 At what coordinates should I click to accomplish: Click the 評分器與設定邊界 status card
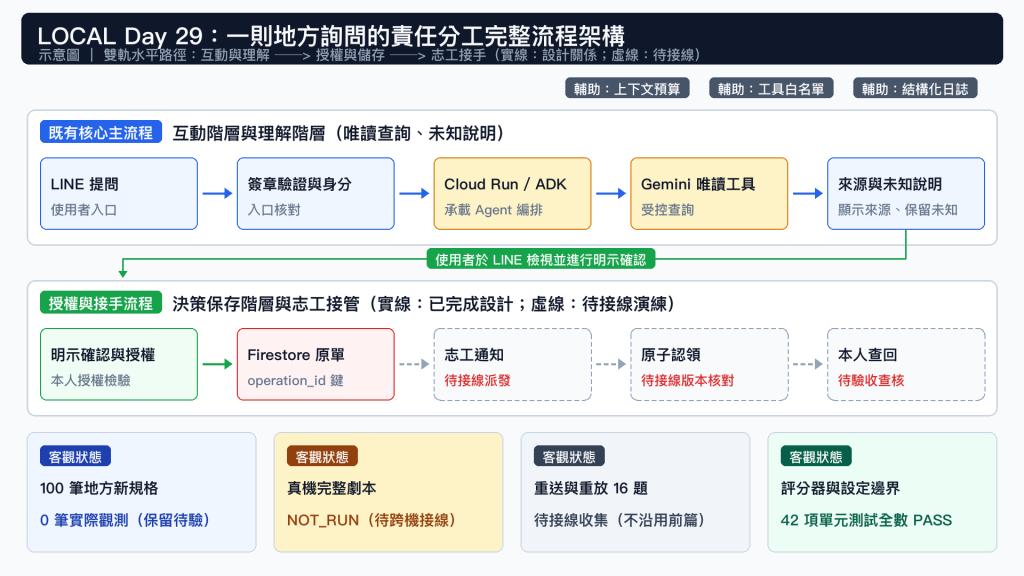(x=882, y=492)
